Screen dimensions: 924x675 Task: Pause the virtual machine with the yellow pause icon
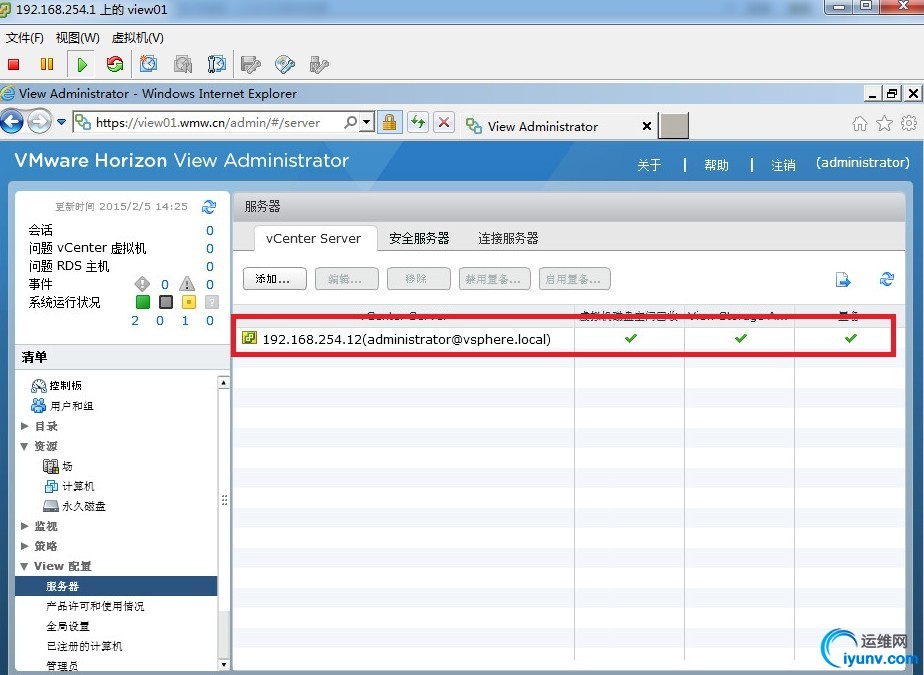click(47, 64)
